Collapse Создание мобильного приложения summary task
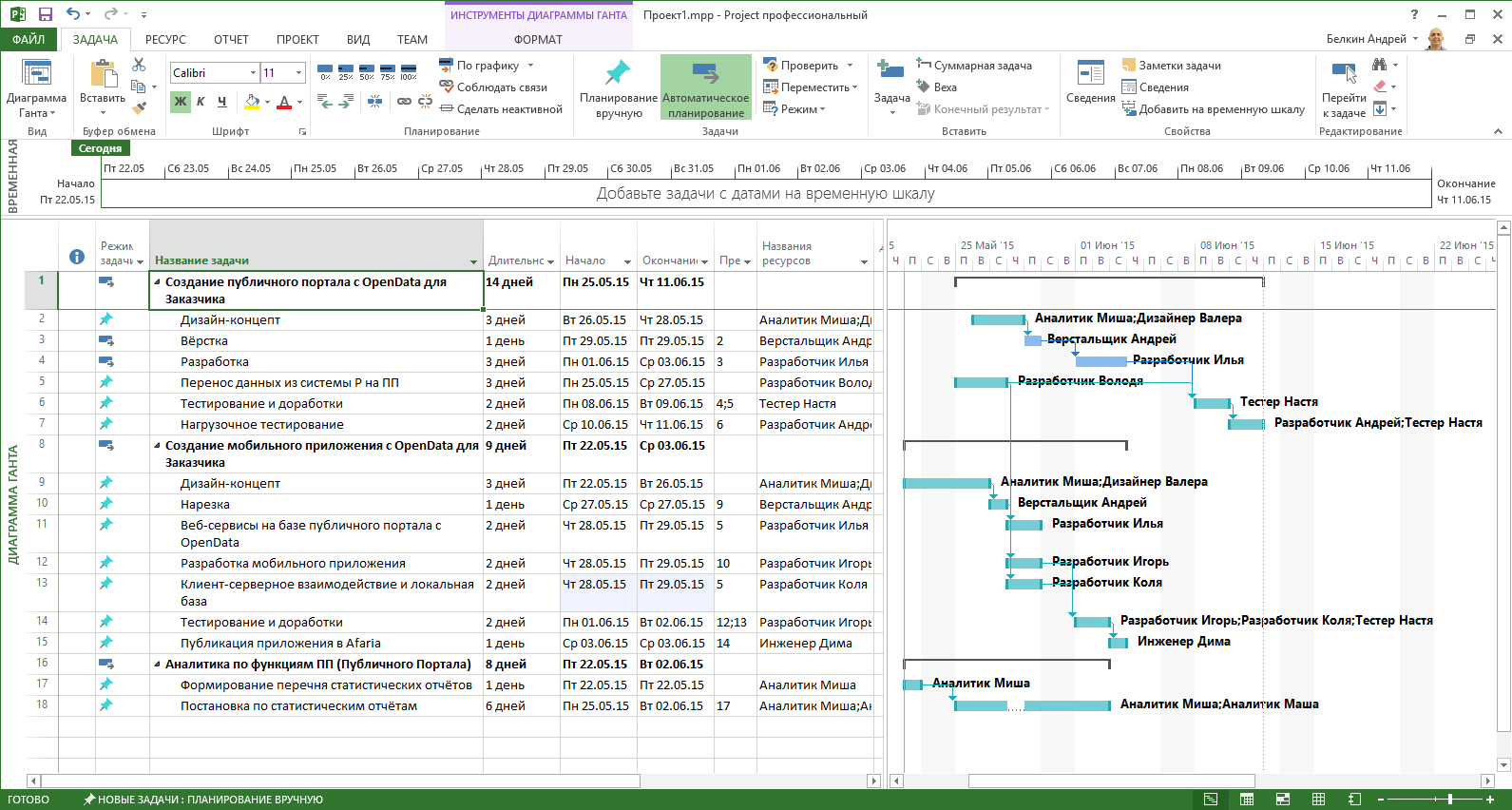The width and height of the screenshot is (1512, 810). click(x=158, y=445)
